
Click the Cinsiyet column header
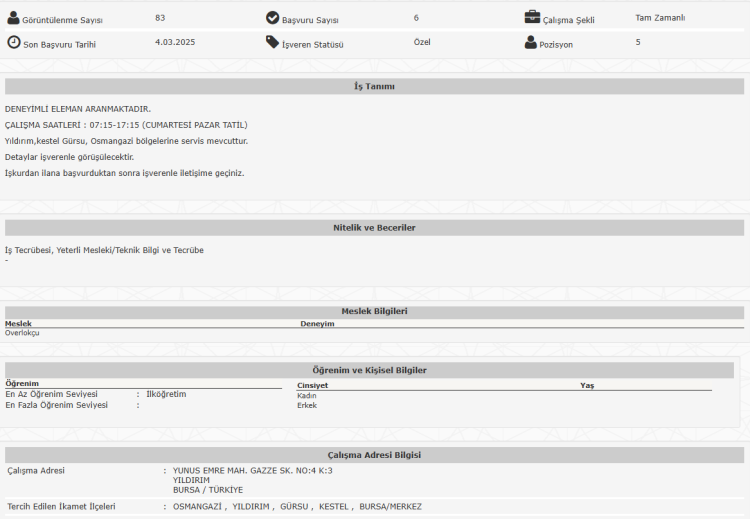click(312, 385)
